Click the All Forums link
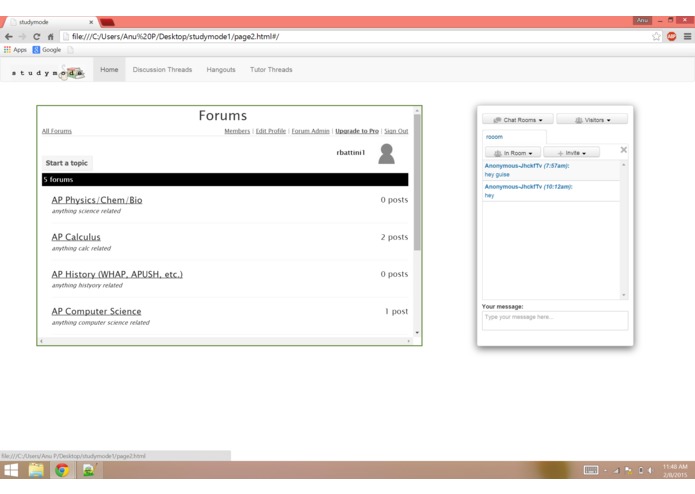695x494 pixels. (x=57, y=131)
